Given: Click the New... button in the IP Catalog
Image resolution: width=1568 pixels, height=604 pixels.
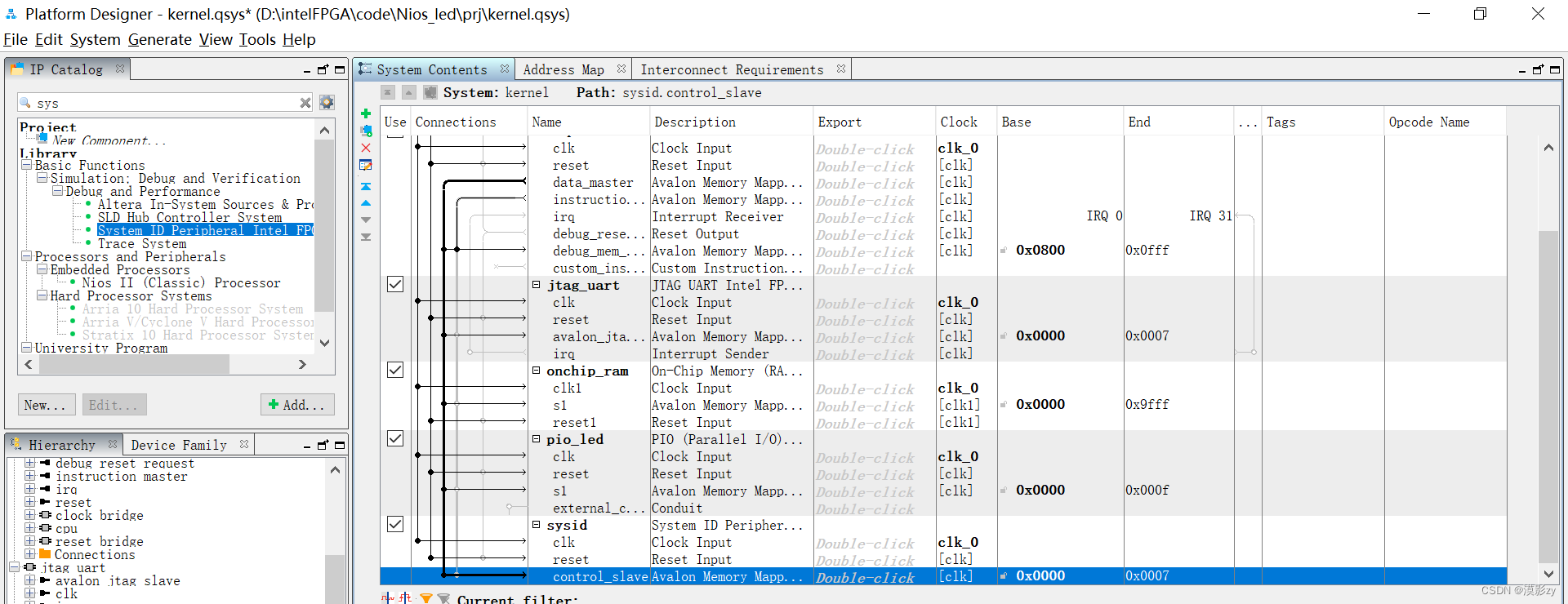Looking at the screenshot, I should (47, 405).
